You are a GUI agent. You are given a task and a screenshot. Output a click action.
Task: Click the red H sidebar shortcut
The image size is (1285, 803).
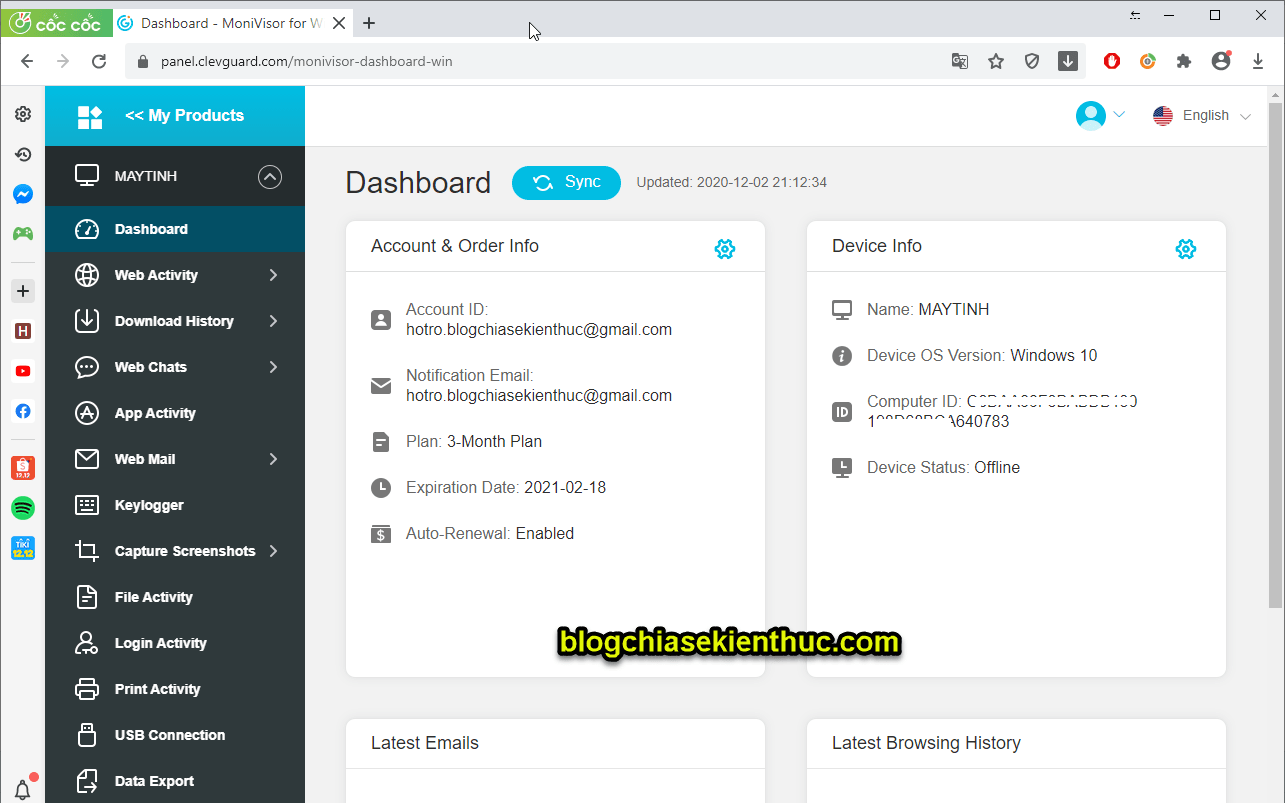coord(23,331)
